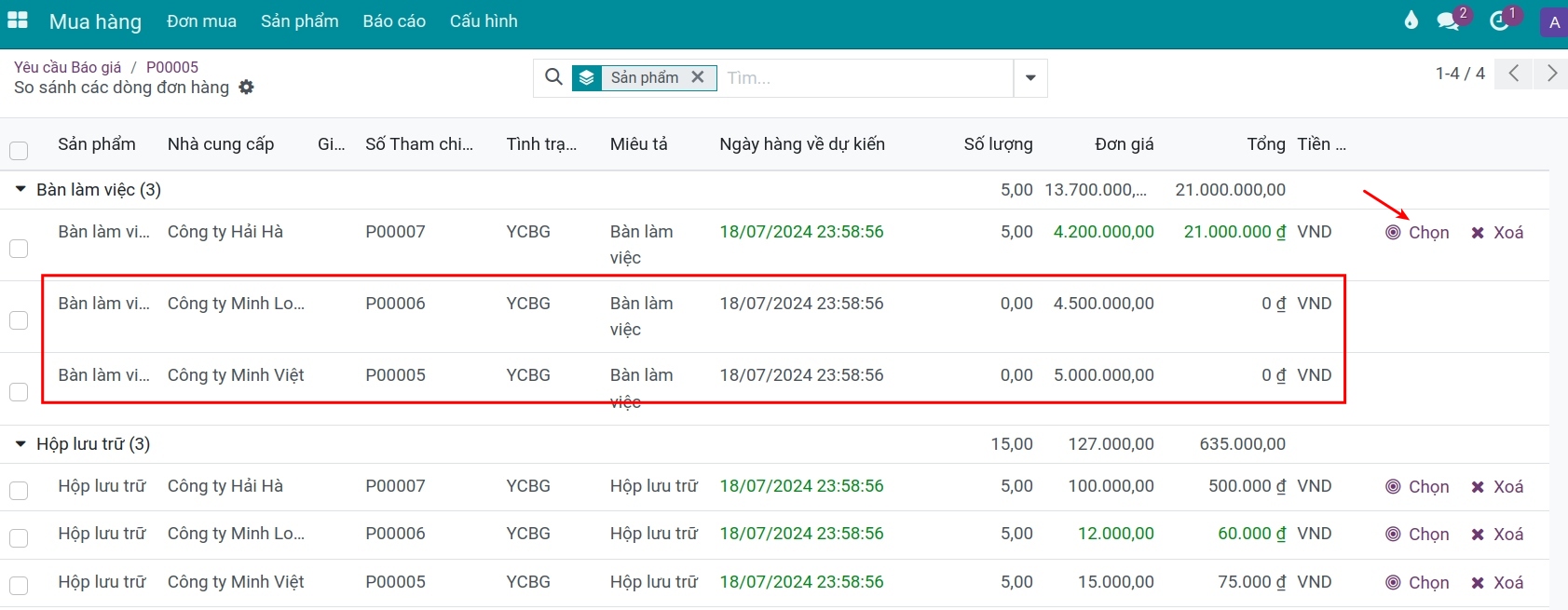Sort by the Nhà cung cấp column header
The height and width of the screenshot is (610, 1568).
[x=221, y=144]
